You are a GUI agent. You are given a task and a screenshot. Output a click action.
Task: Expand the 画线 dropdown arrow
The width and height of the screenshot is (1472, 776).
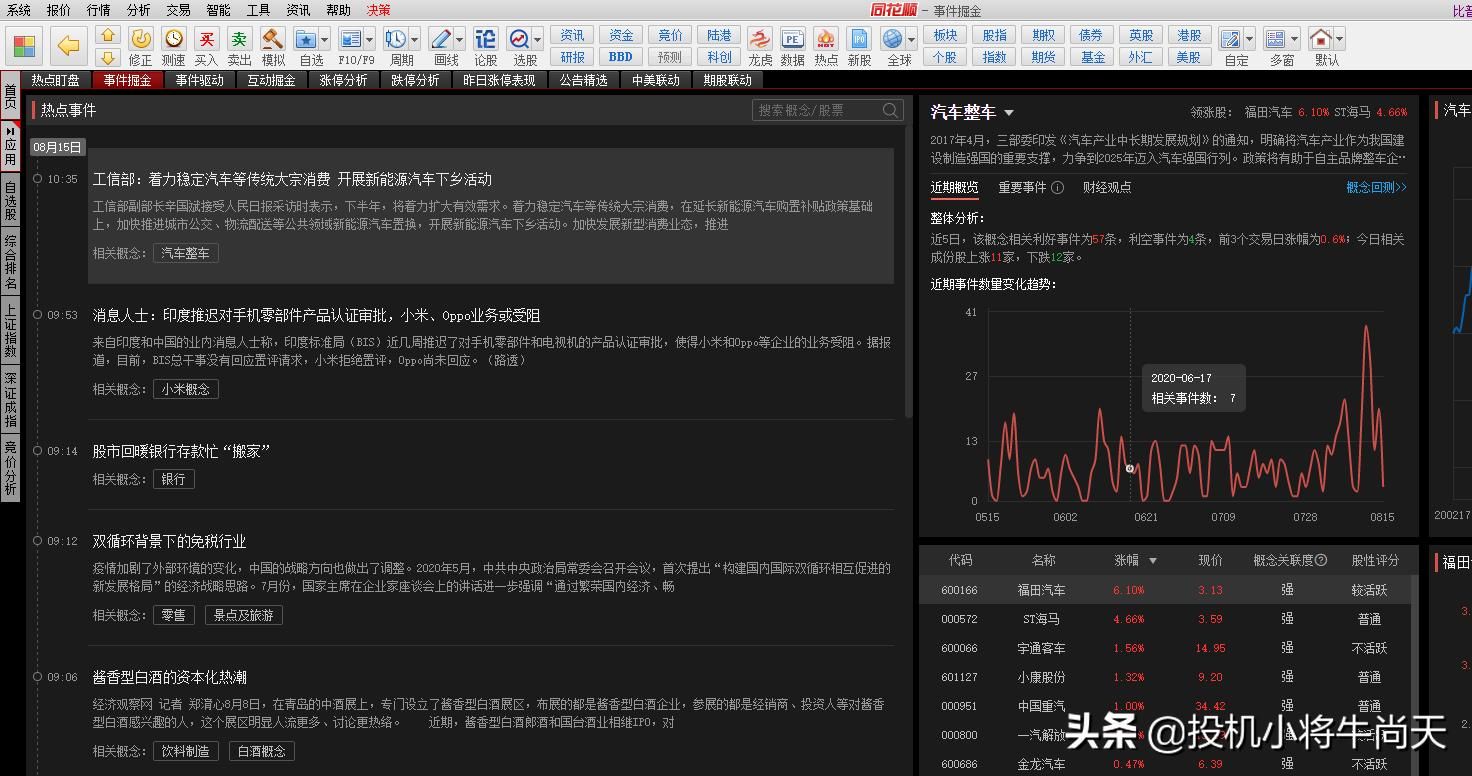(460, 40)
